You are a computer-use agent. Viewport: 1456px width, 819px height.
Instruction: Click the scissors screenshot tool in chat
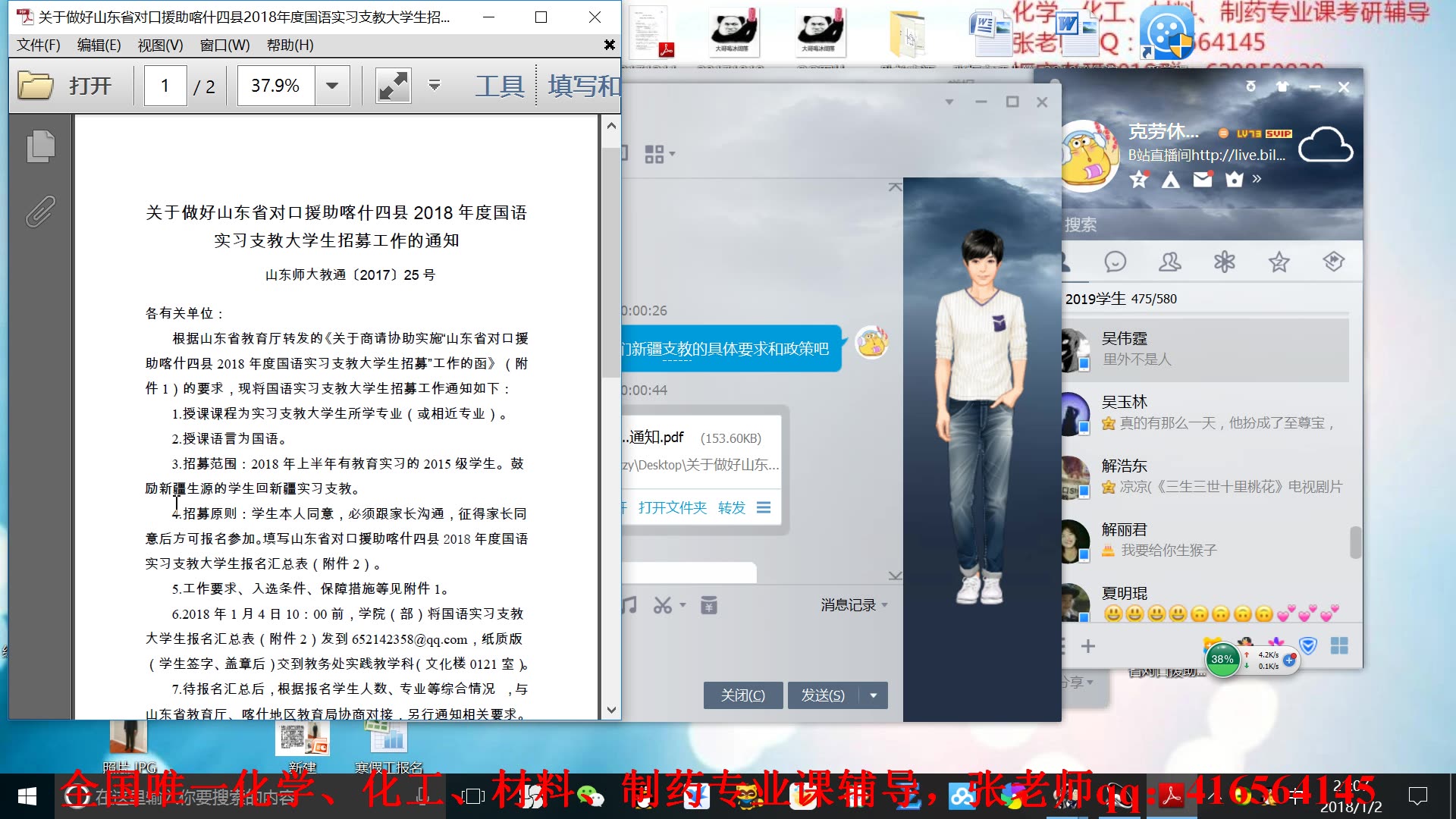[x=663, y=605]
